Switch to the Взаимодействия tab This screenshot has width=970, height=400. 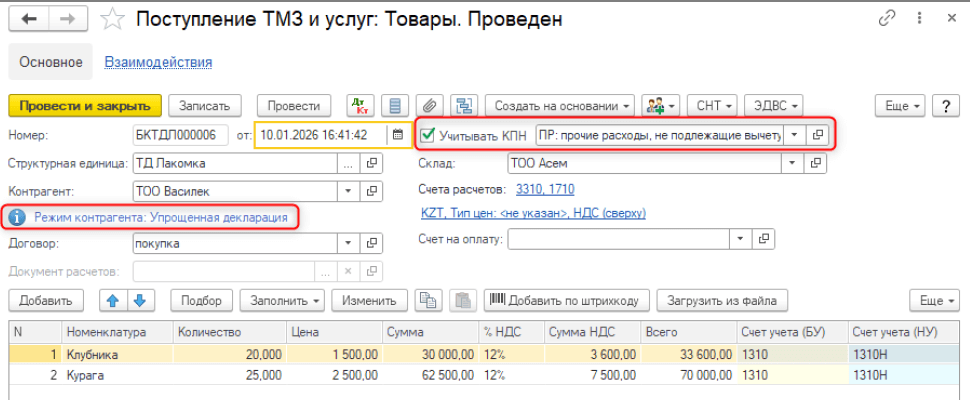158,62
